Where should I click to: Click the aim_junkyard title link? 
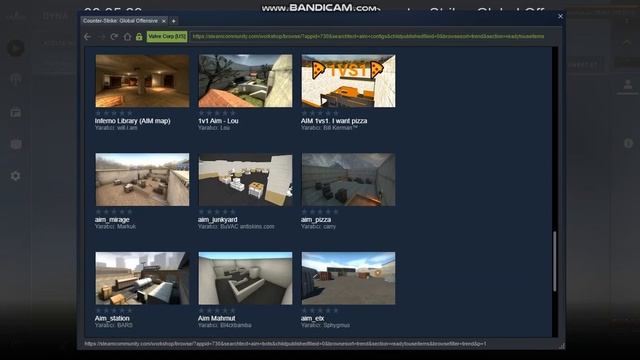click(x=218, y=220)
